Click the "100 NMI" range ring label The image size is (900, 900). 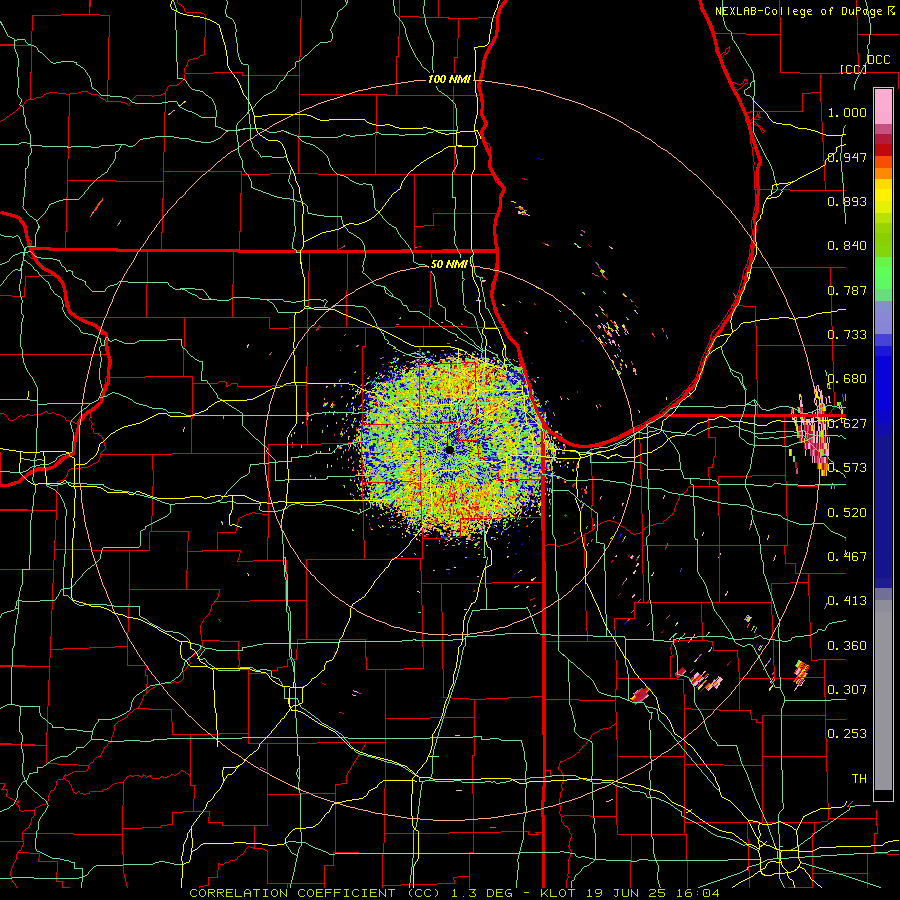click(449, 79)
